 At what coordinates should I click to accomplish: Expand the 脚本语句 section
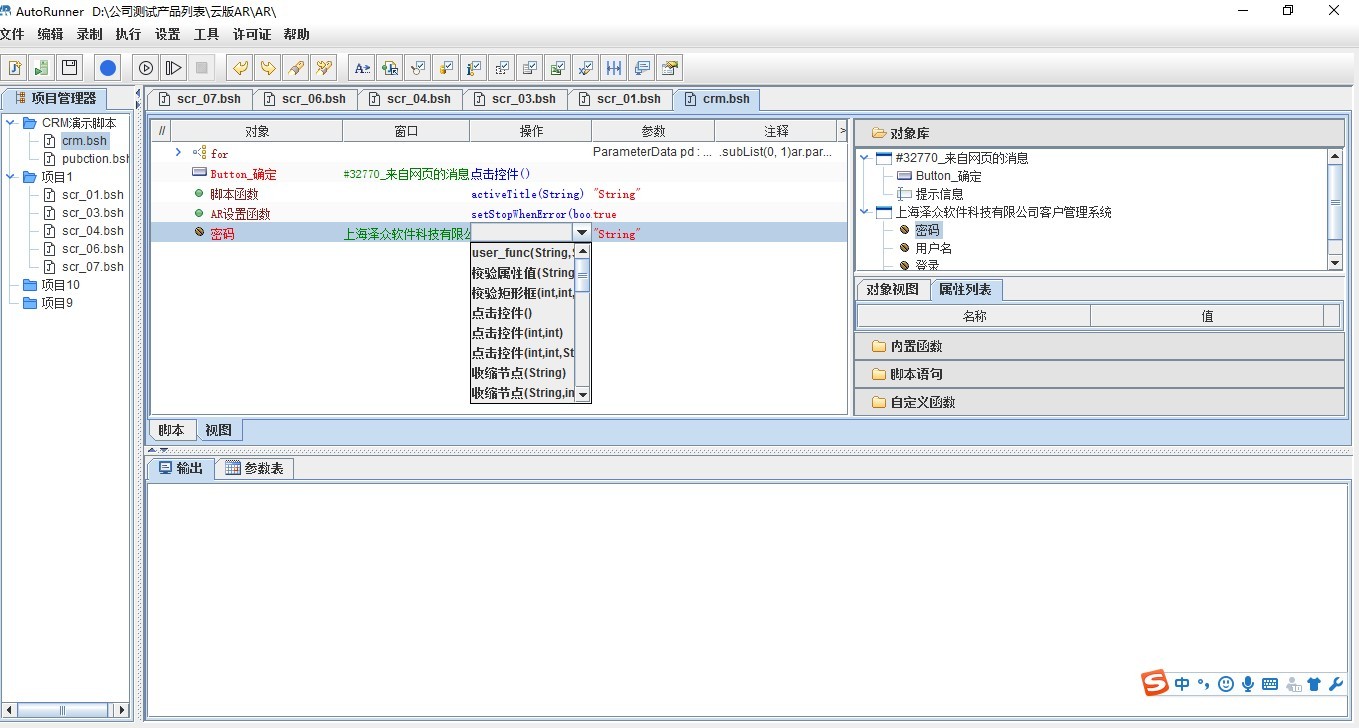1100,374
